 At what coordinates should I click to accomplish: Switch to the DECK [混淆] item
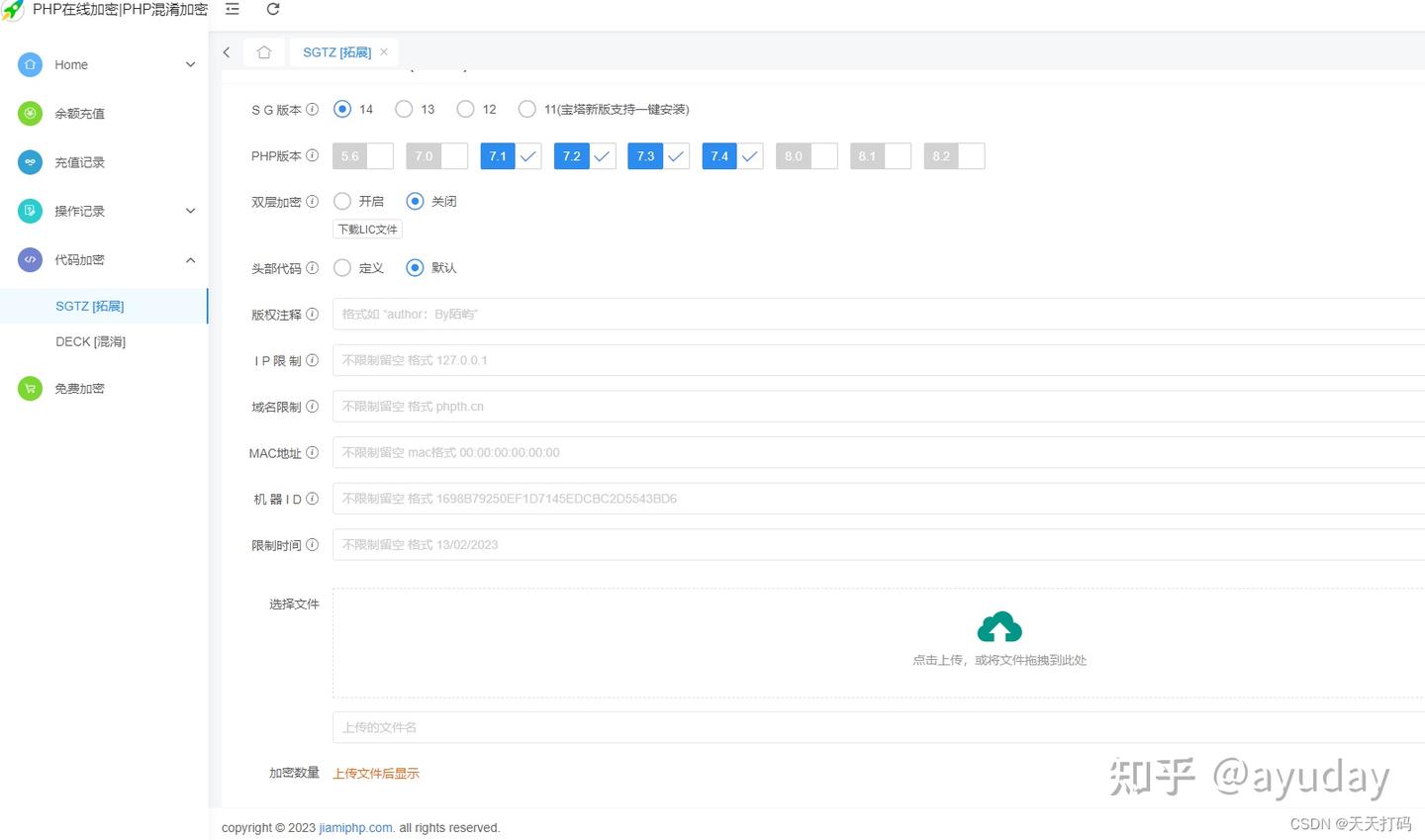[x=90, y=341]
